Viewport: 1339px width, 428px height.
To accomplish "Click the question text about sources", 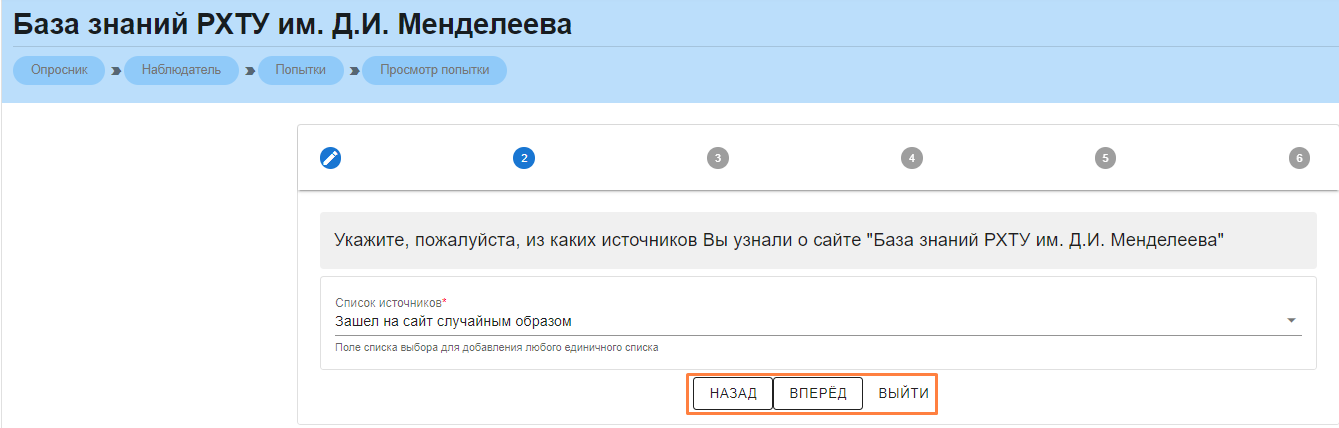I will [x=779, y=240].
